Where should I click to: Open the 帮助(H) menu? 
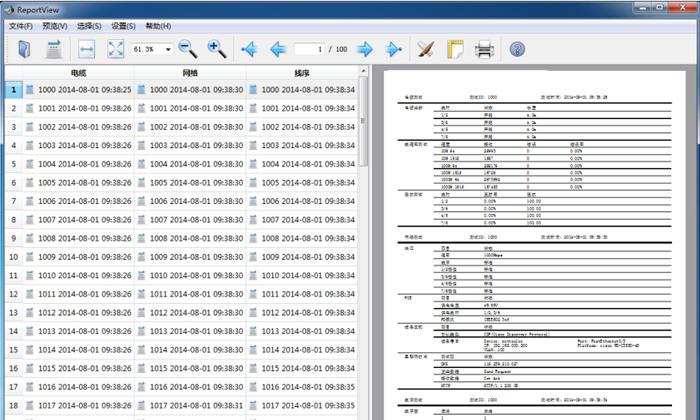point(158,26)
